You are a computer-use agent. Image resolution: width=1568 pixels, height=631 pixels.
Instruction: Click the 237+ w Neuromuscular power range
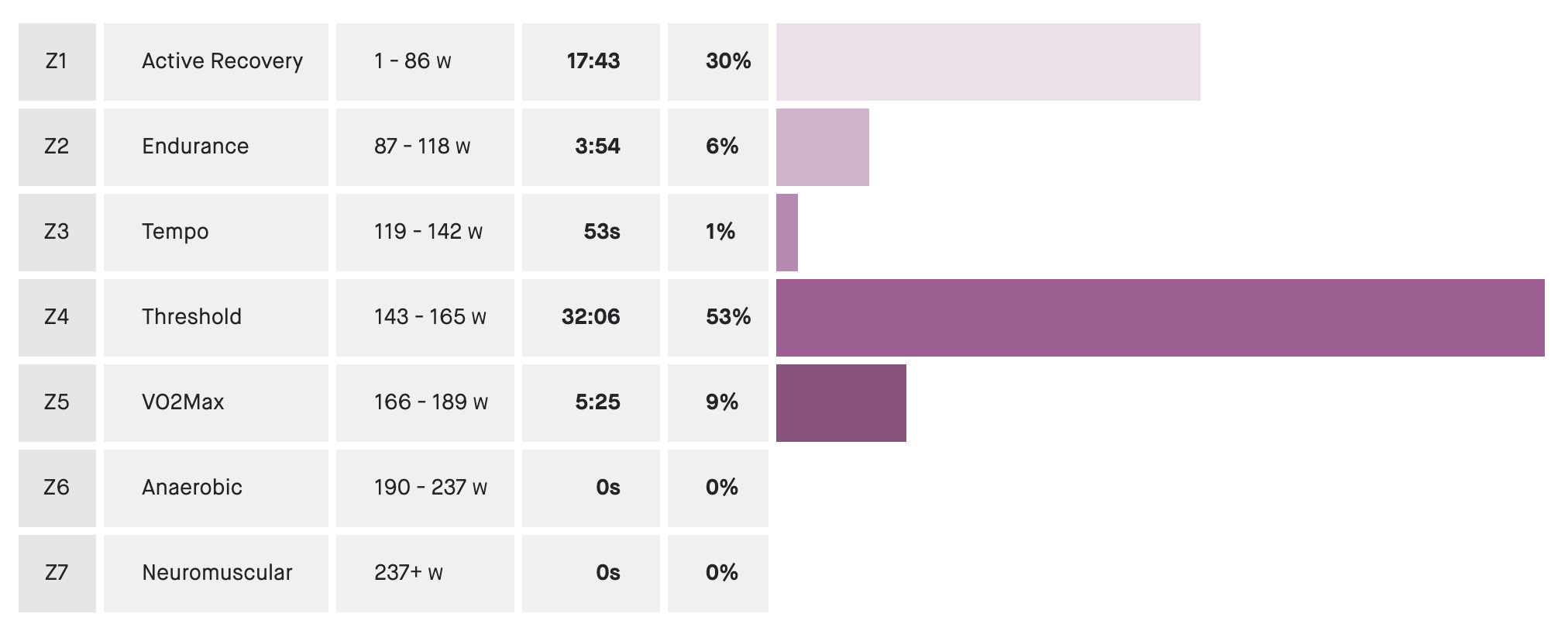(x=408, y=573)
